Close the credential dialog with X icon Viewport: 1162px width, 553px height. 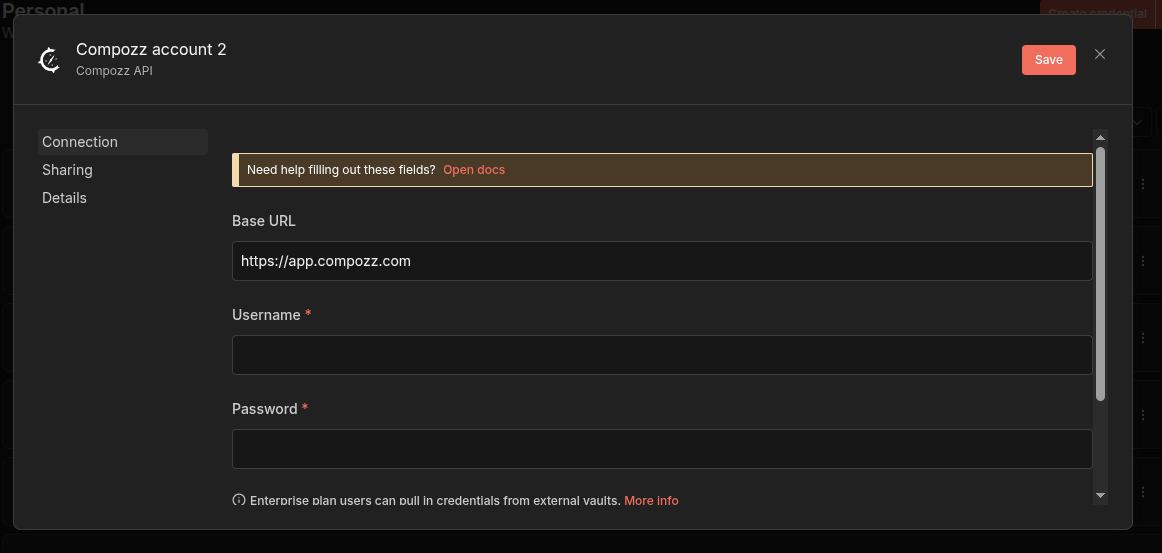tap(1100, 54)
